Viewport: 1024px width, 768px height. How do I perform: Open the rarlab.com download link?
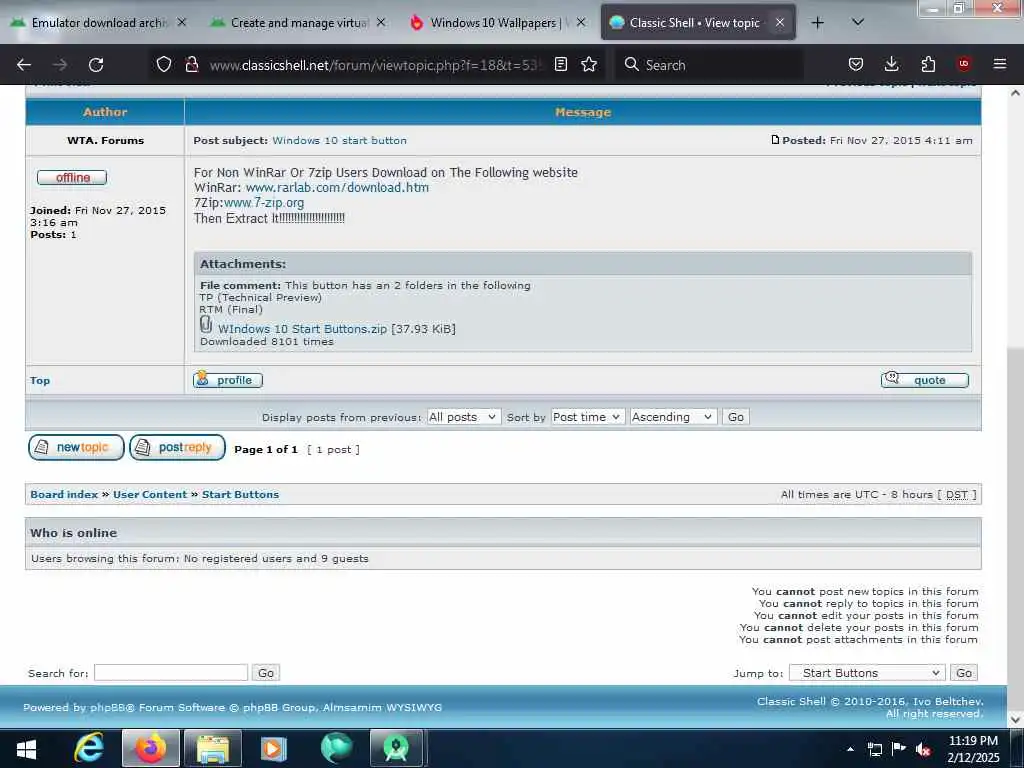pyautogui.click(x=338, y=187)
